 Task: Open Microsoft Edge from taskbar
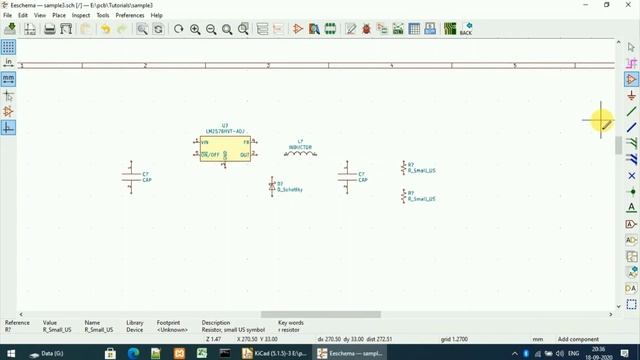(x=133, y=353)
